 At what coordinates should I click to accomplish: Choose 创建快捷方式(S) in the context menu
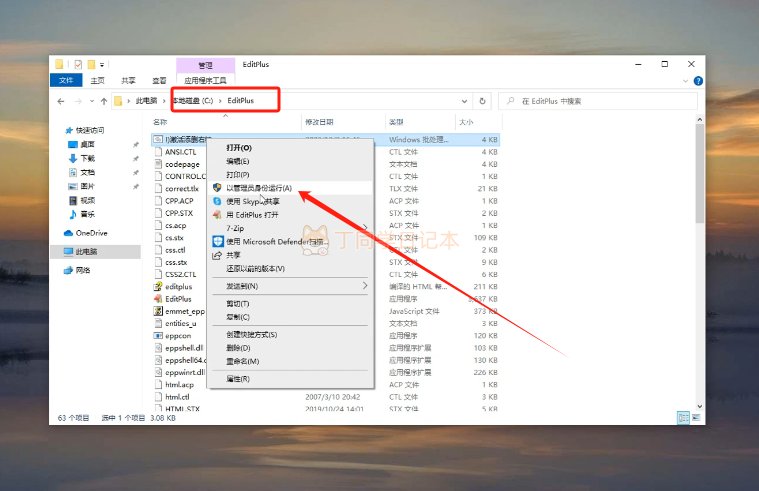(290, 335)
